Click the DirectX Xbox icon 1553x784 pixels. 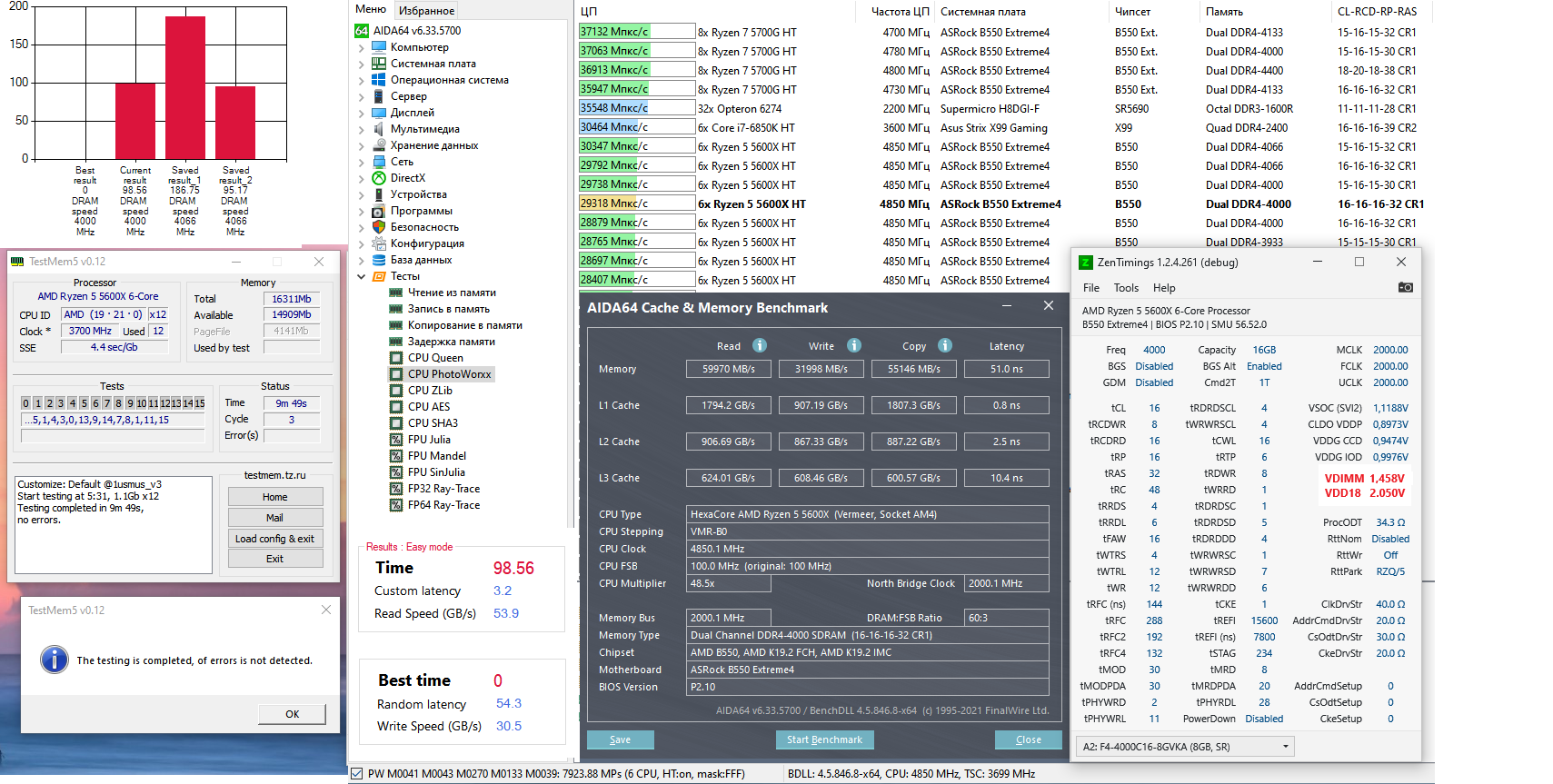point(379,178)
